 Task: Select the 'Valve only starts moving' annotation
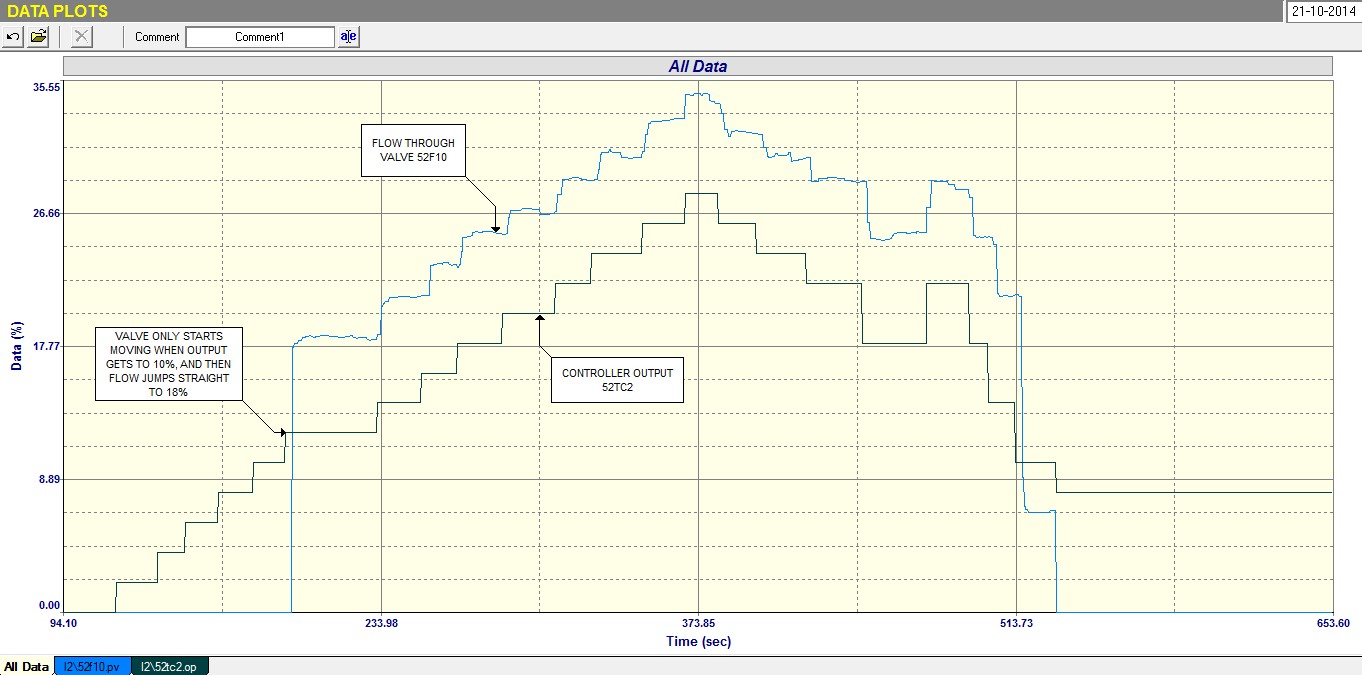tap(169, 364)
